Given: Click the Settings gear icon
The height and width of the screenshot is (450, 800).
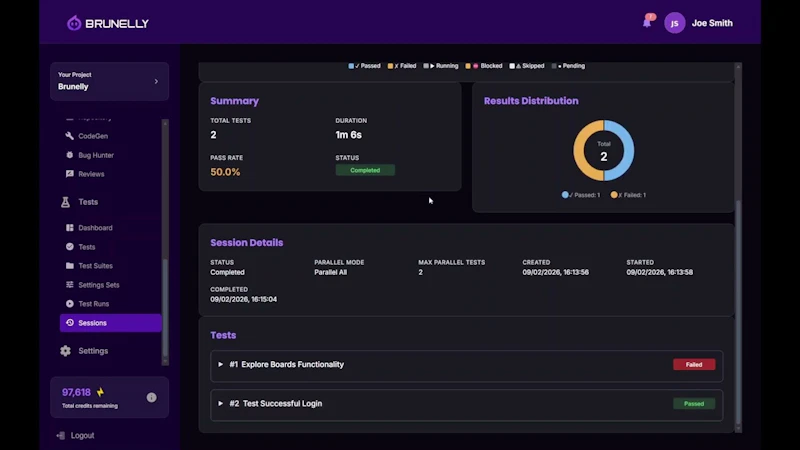Looking at the screenshot, I should point(65,351).
